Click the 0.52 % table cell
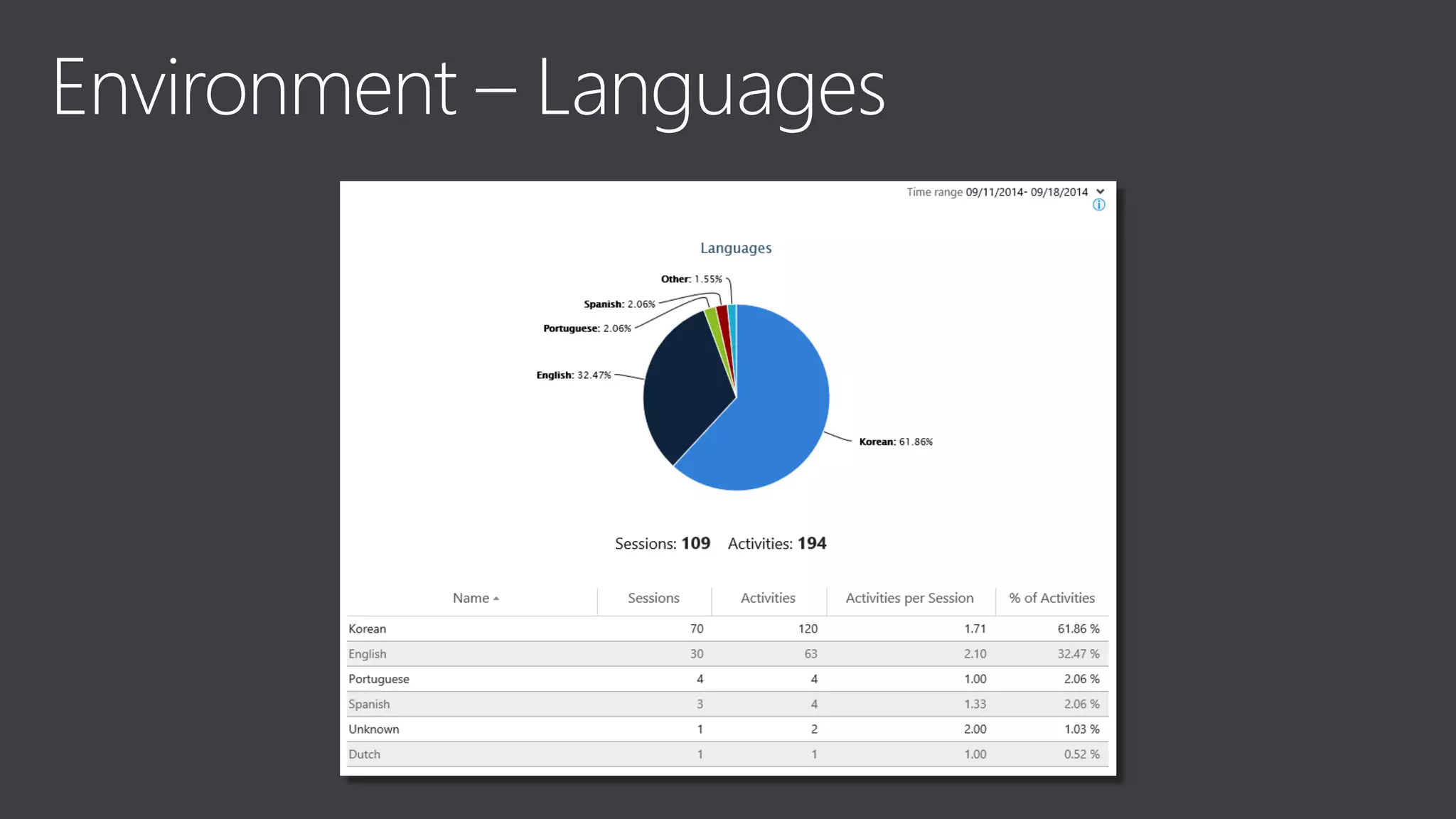Viewport: 1456px width, 819px height. pyautogui.click(x=1081, y=754)
